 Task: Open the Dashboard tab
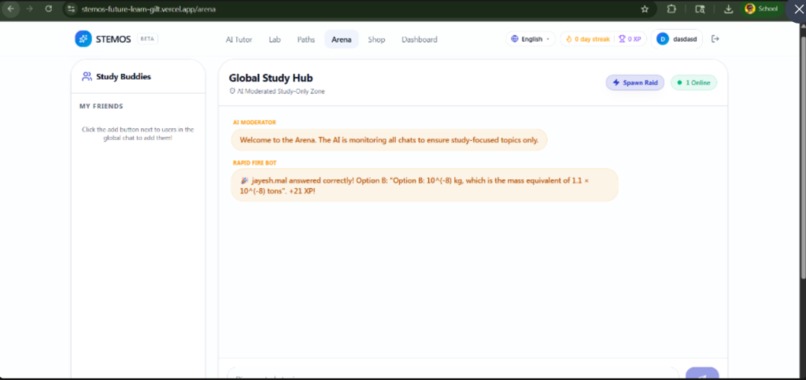(x=419, y=40)
